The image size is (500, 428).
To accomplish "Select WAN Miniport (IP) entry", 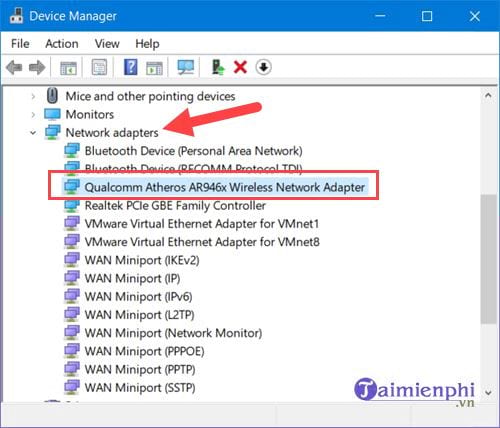I will coord(132,278).
